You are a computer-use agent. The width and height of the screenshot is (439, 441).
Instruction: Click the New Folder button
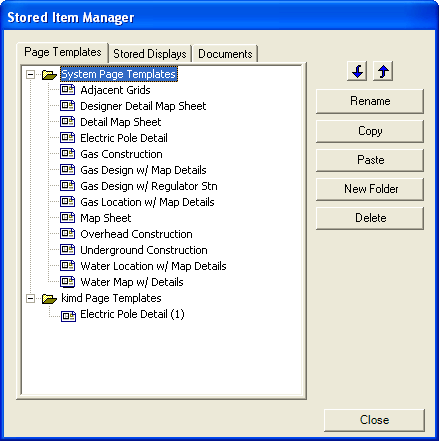pyautogui.click(x=370, y=189)
